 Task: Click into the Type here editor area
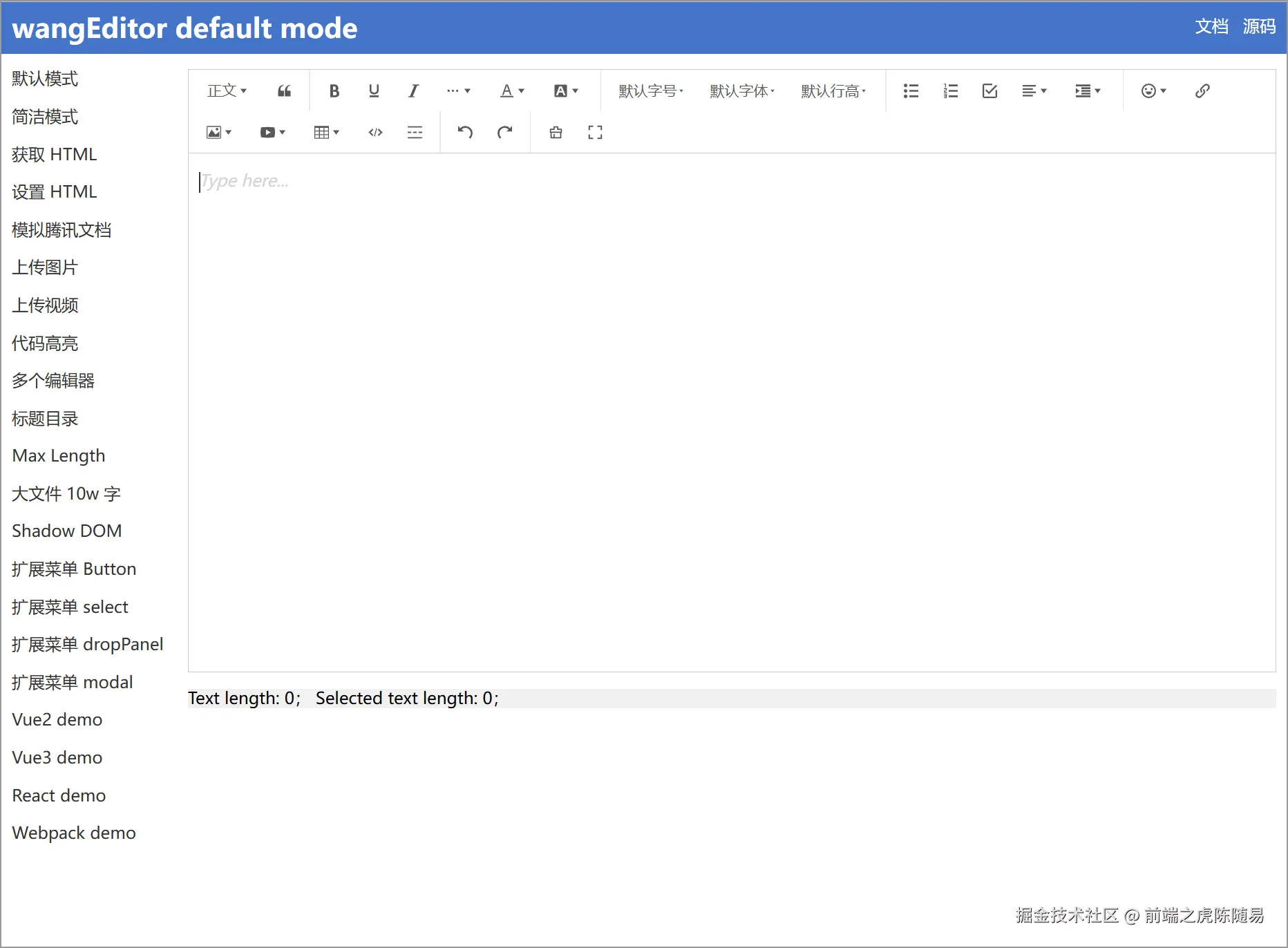click(x=732, y=412)
